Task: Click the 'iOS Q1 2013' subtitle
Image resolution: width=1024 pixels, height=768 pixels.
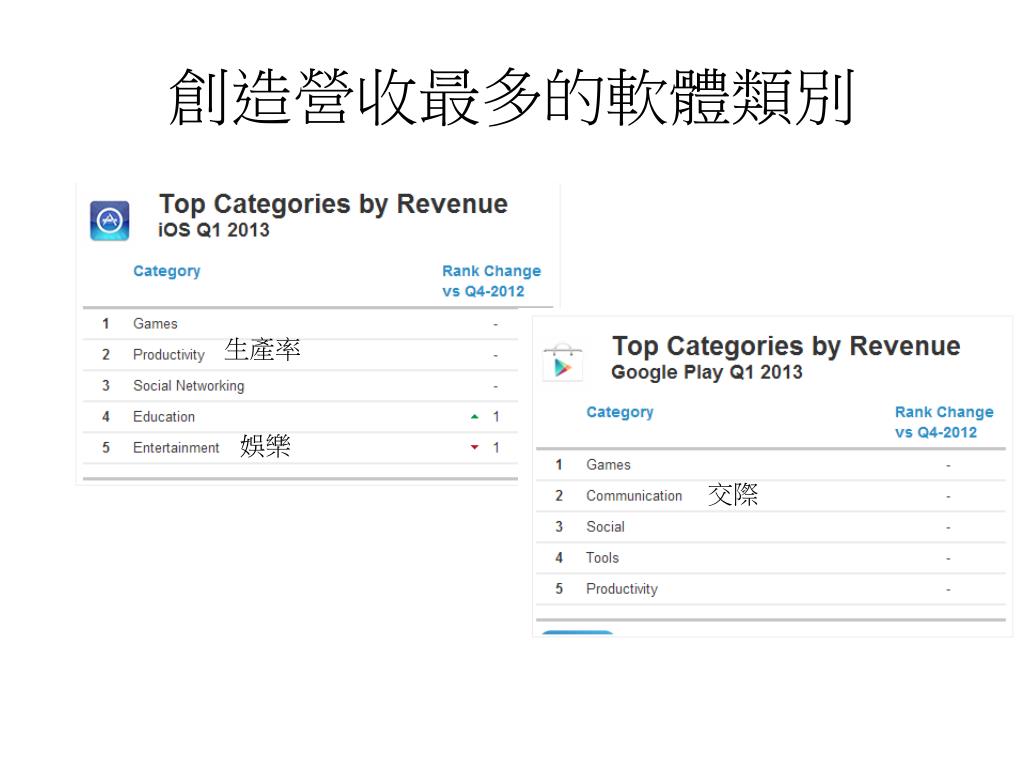Action: point(214,230)
